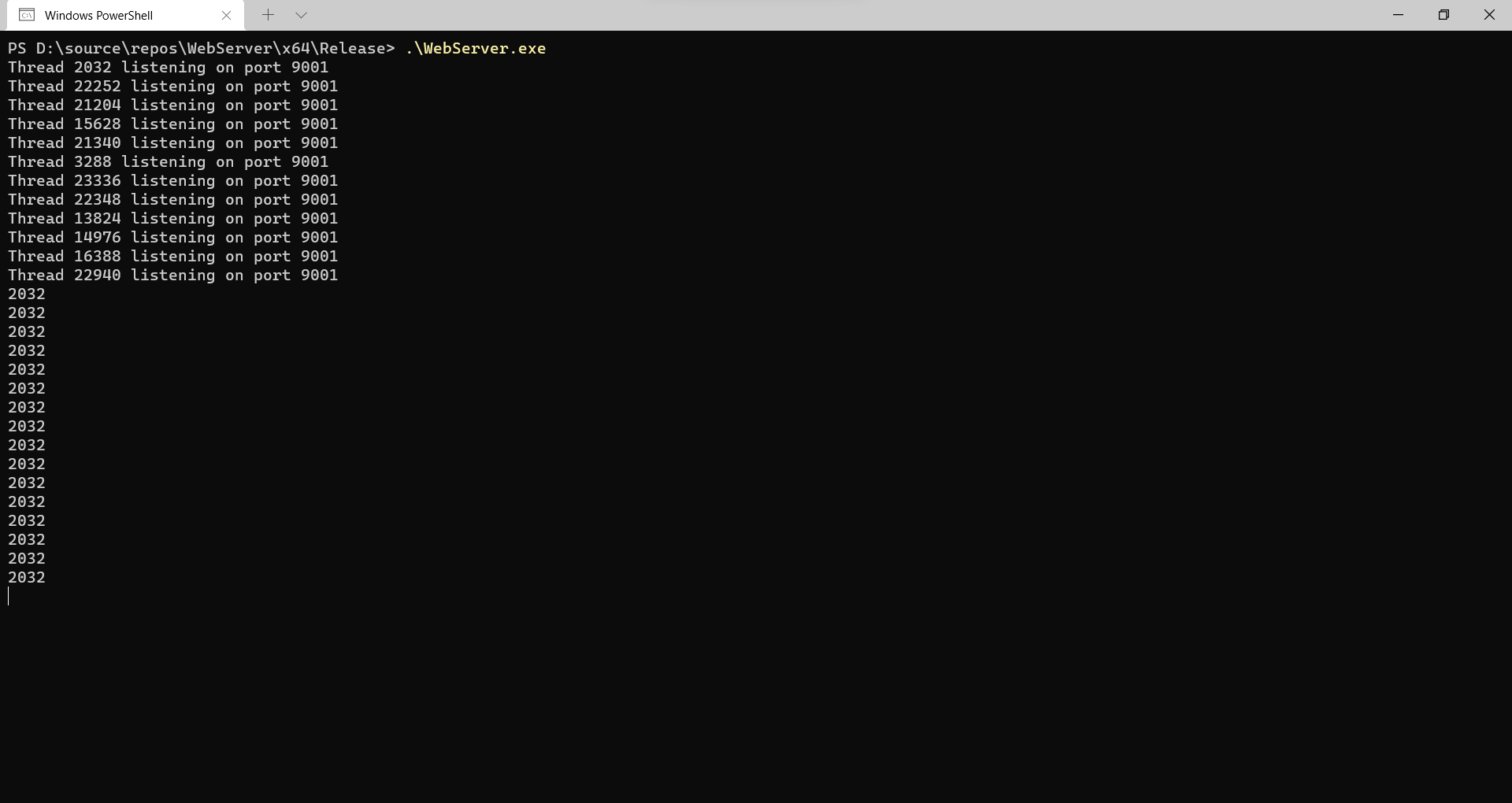Click the PS prompt text at top

pyautogui.click(x=17, y=48)
